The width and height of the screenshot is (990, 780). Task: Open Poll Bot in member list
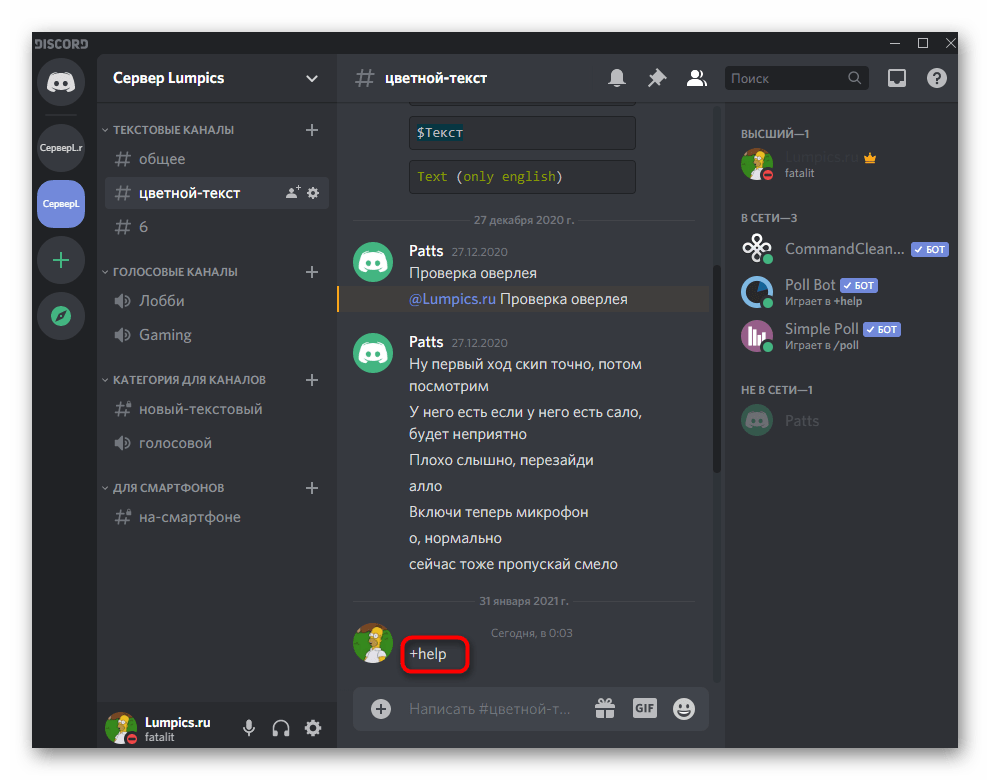coord(844,292)
